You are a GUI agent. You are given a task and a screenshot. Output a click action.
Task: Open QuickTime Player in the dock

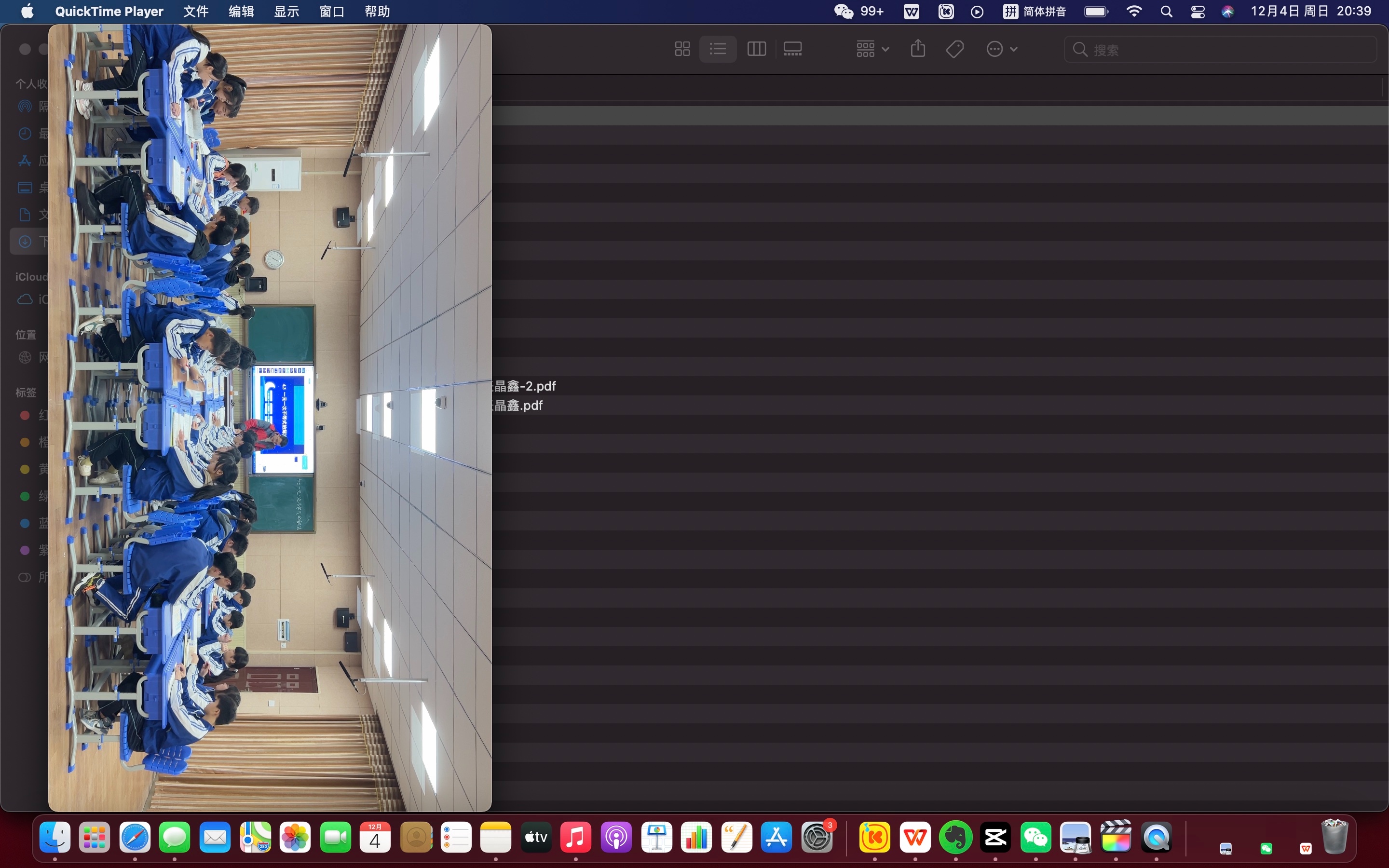click(x=1156, y=838)
